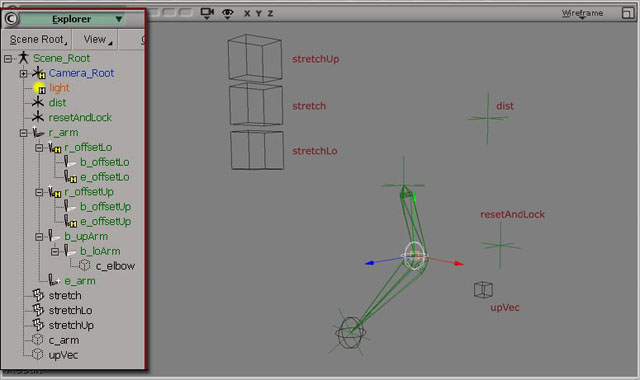Click the circular C icon beside Explorer title
The width and height of the screenshot is (640, 380).
pos(11,19)
